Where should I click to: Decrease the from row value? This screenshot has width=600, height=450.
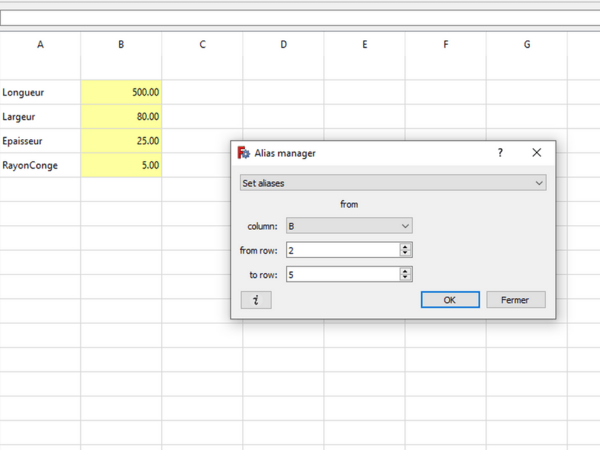[x=405, y=254]
